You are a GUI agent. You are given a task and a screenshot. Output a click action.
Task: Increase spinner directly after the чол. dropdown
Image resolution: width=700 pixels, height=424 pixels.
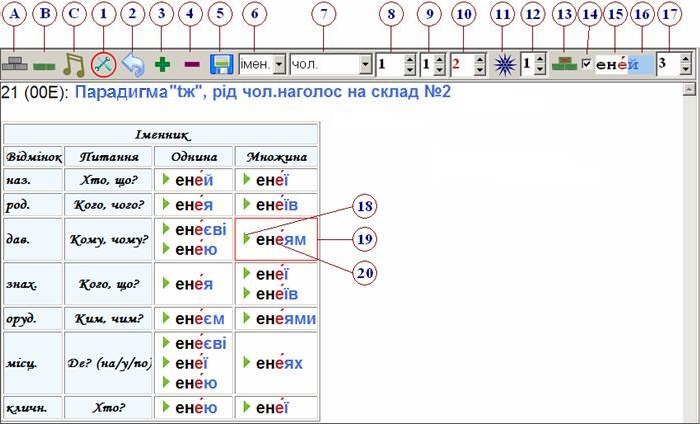pyautogui.click(x=410, y=60)
